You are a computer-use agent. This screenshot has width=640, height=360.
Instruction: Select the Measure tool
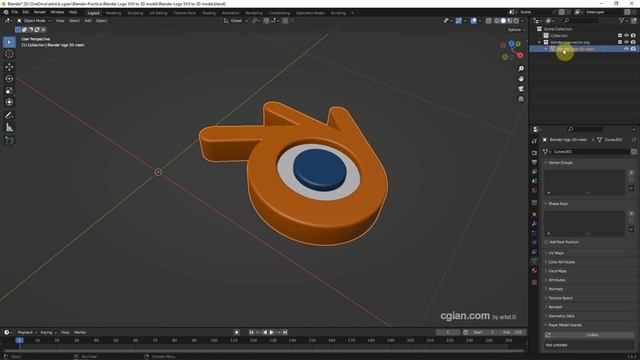pyautogui.click(x=9, y=128)
